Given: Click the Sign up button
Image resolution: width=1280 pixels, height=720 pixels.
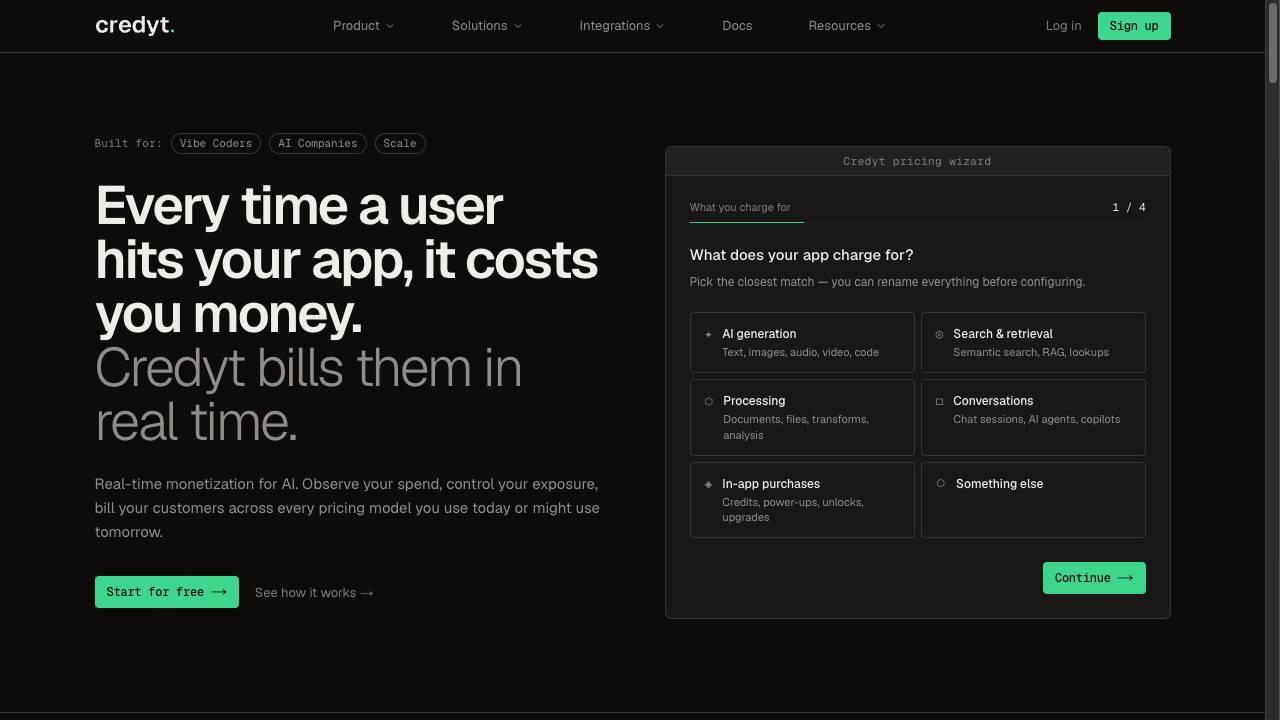Looking at the screenshot, I should [1134, 26].
